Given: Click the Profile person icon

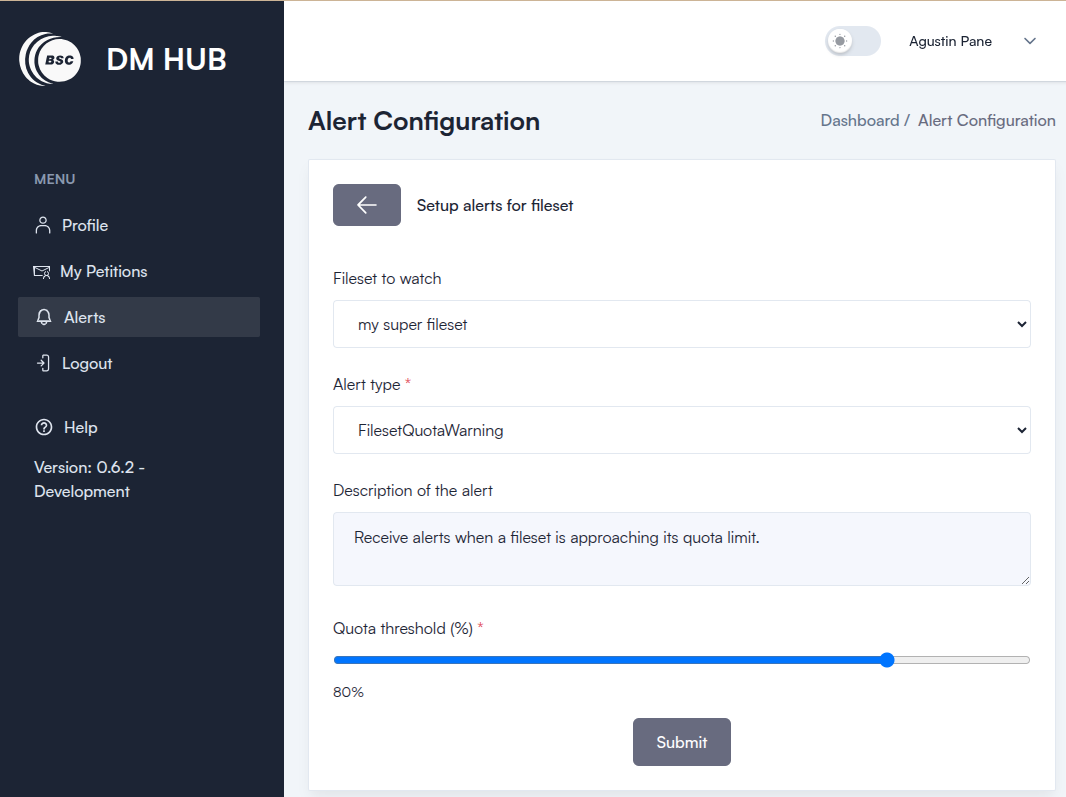Looking at the screenshot, I should point(43,226).
